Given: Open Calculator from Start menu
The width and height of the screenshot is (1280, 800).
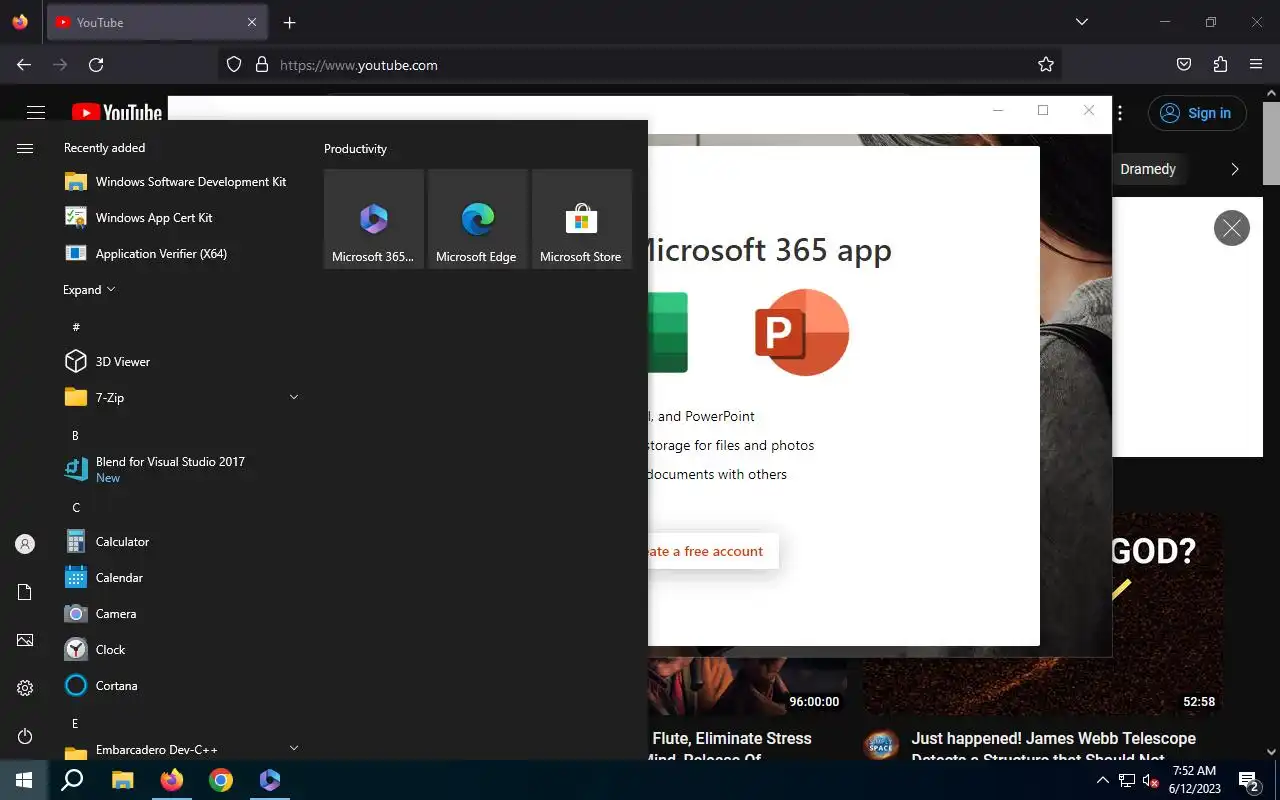Looking at the screenshot, I should point(180,542).
